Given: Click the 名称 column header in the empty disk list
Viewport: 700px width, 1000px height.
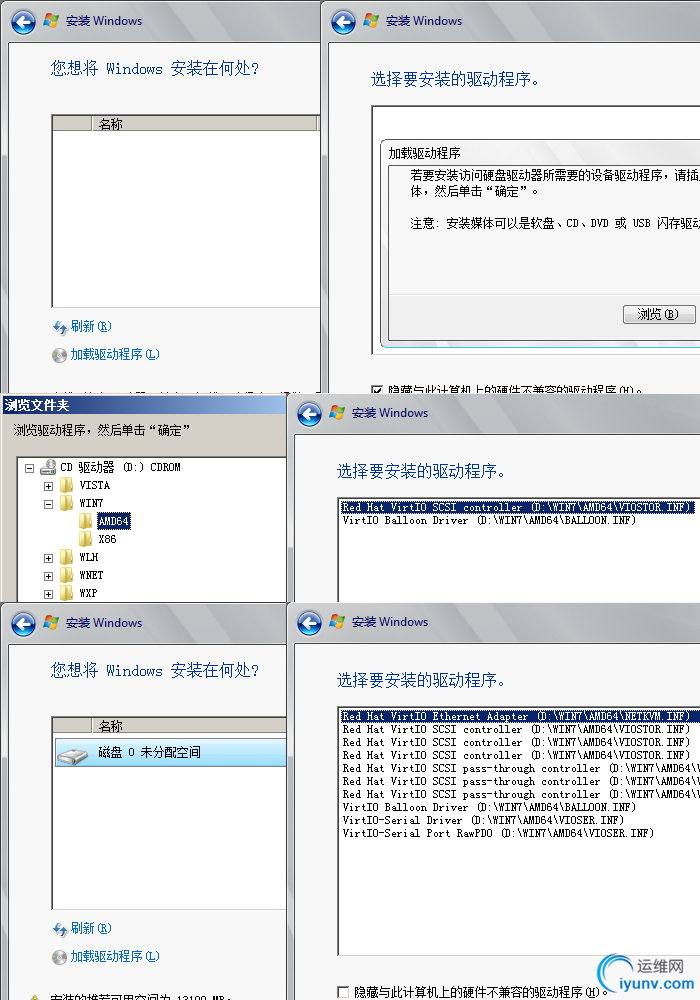Looking at the screenshot, I should (x=205, y=124).
